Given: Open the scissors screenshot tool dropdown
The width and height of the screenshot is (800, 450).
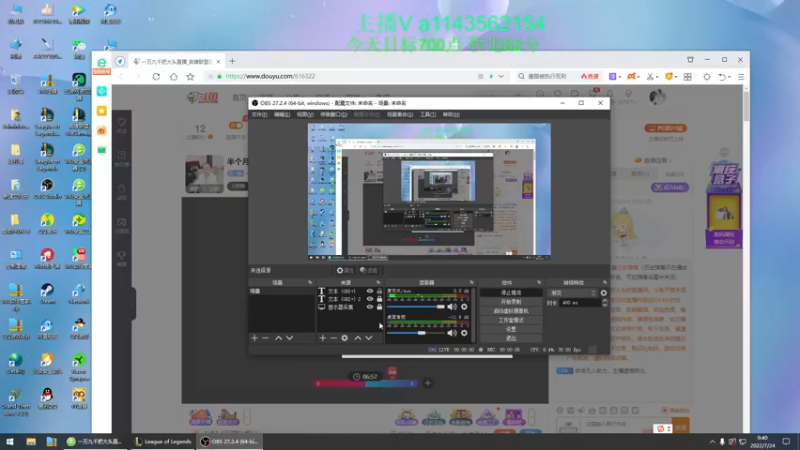Looking at the screenshot, I should pos(658,77).
